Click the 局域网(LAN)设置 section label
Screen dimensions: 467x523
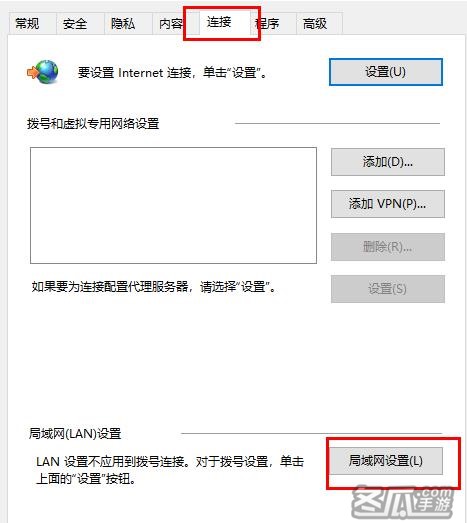coord(75,434)
